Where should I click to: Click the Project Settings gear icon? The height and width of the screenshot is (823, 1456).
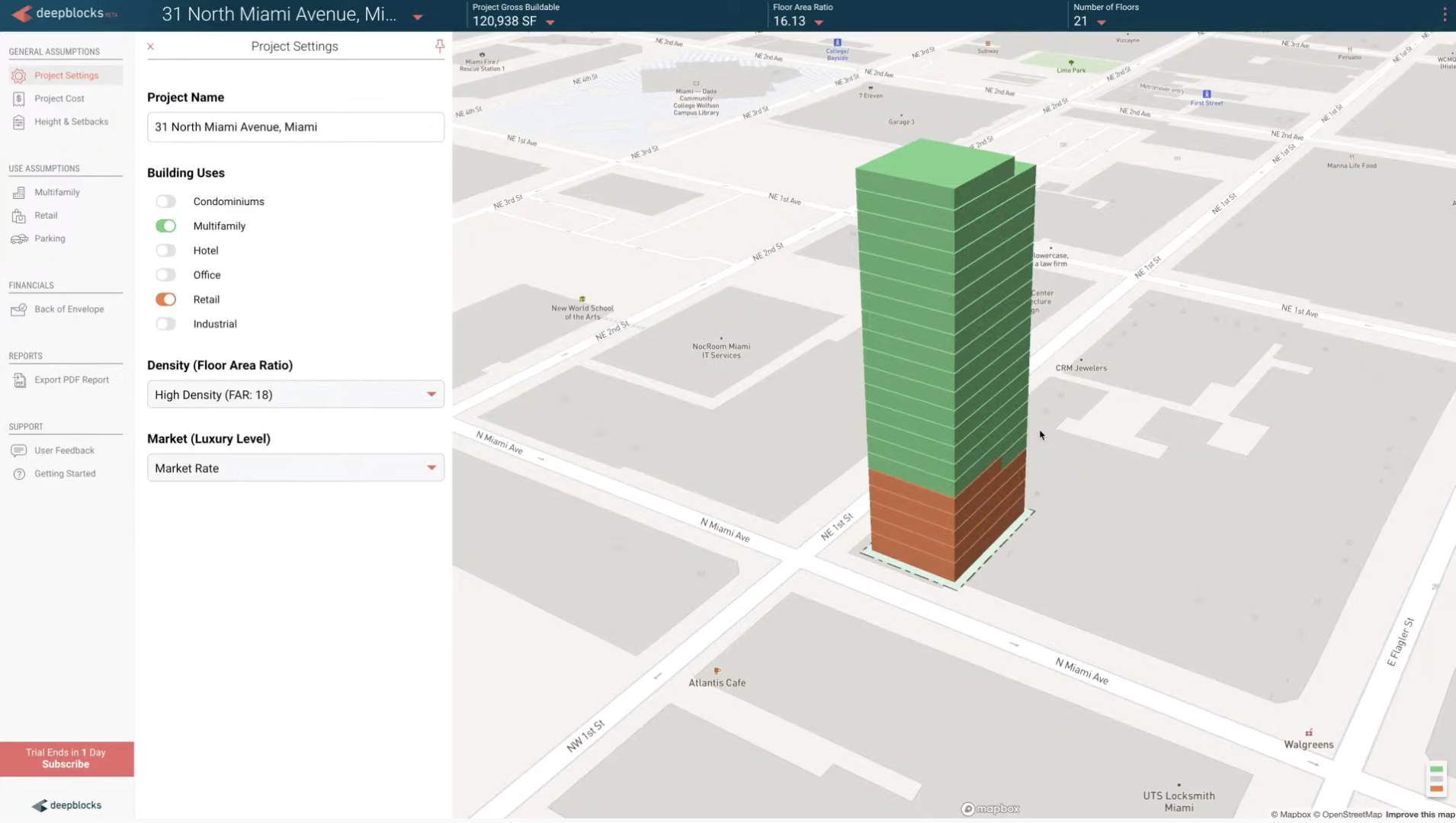[x=19, y=75]
